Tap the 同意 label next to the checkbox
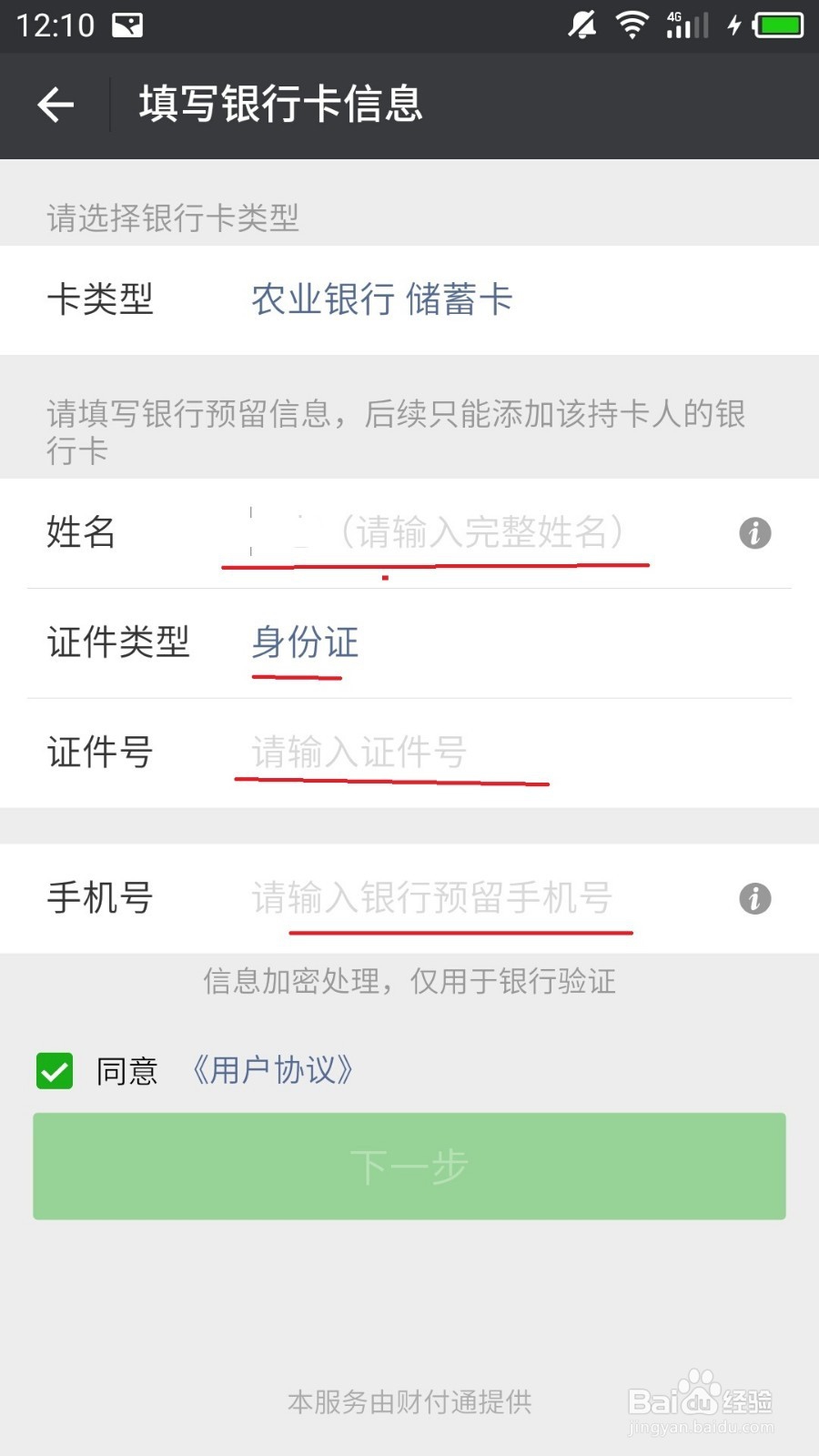Viewport: 819px width, 1456px height. tap(127, 1071)
